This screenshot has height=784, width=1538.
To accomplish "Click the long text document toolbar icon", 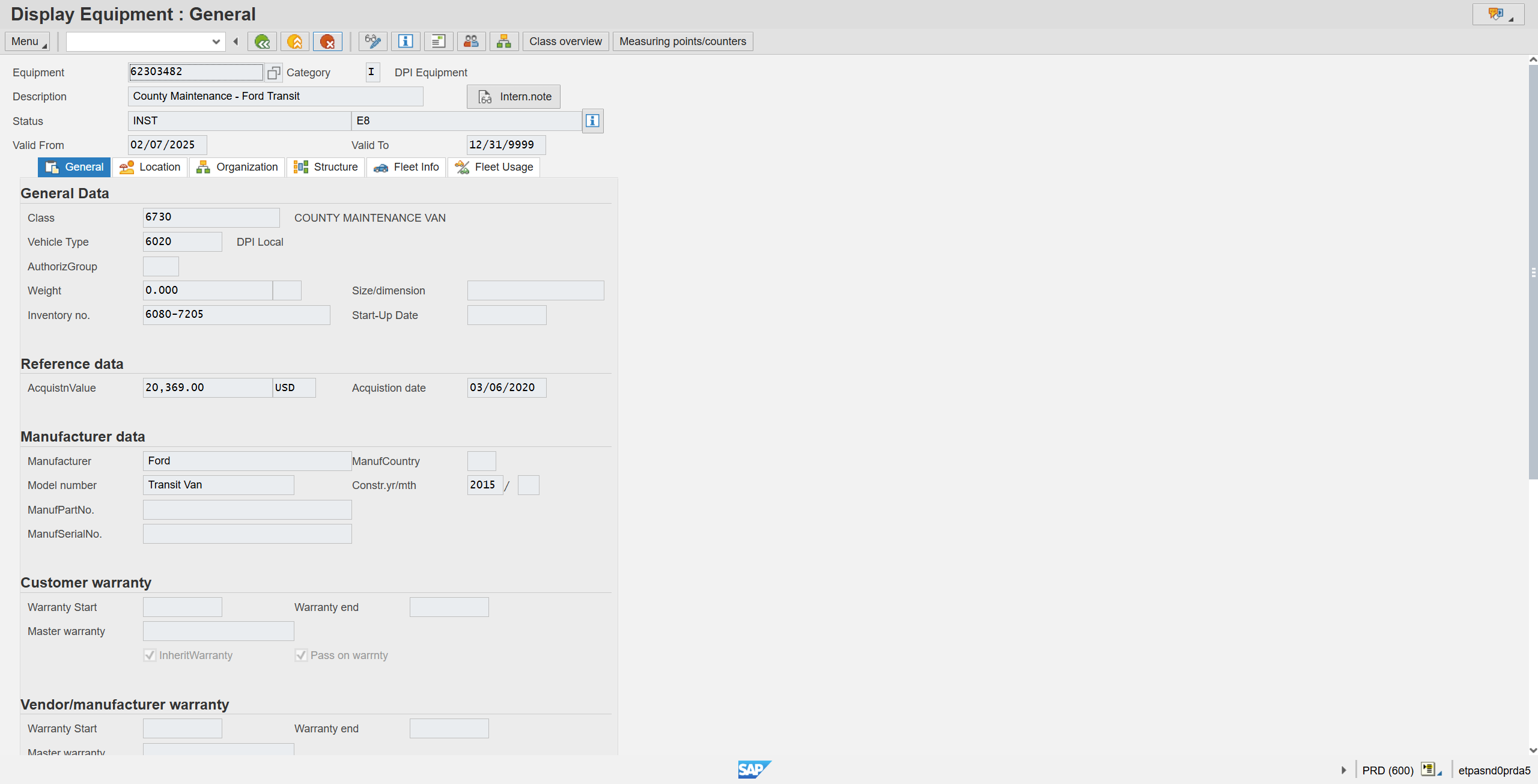I will click(x=439, y=41).
